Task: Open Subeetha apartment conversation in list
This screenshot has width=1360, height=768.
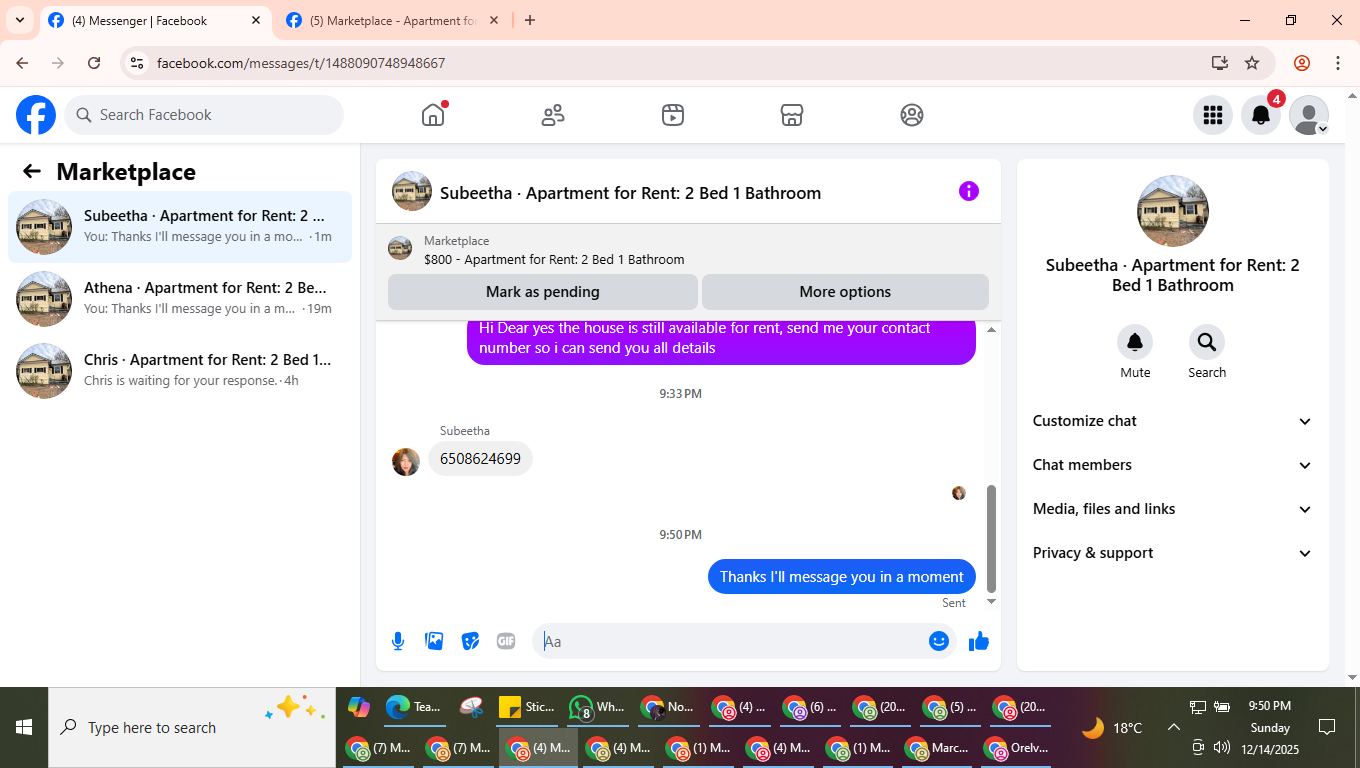Action: pos(180,227)
